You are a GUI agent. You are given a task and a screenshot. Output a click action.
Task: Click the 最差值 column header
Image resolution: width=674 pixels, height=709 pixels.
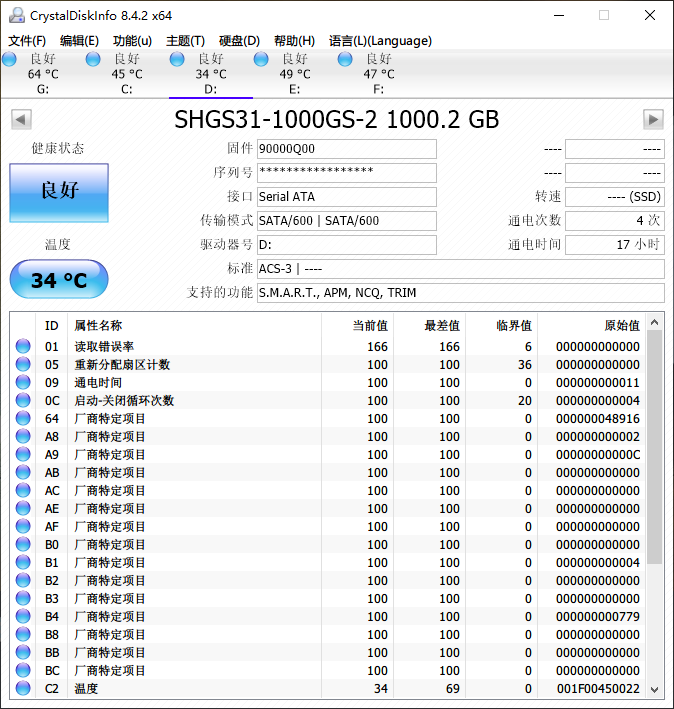pyautogui.click(x=430, y=326)
